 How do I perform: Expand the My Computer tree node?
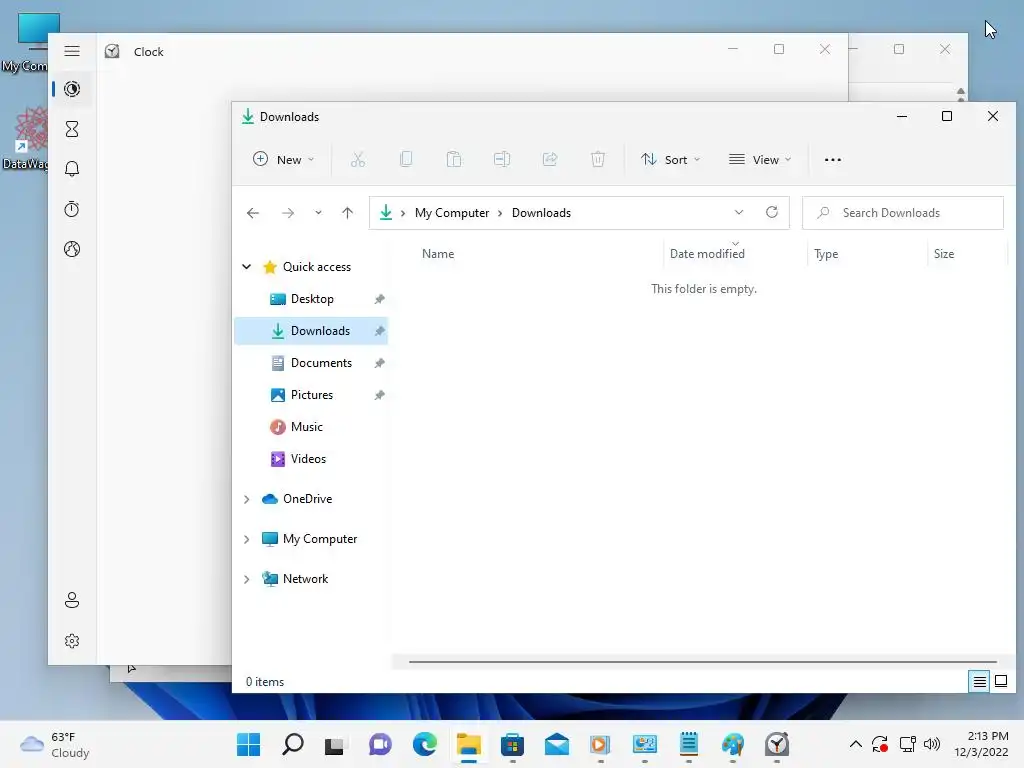247,539
